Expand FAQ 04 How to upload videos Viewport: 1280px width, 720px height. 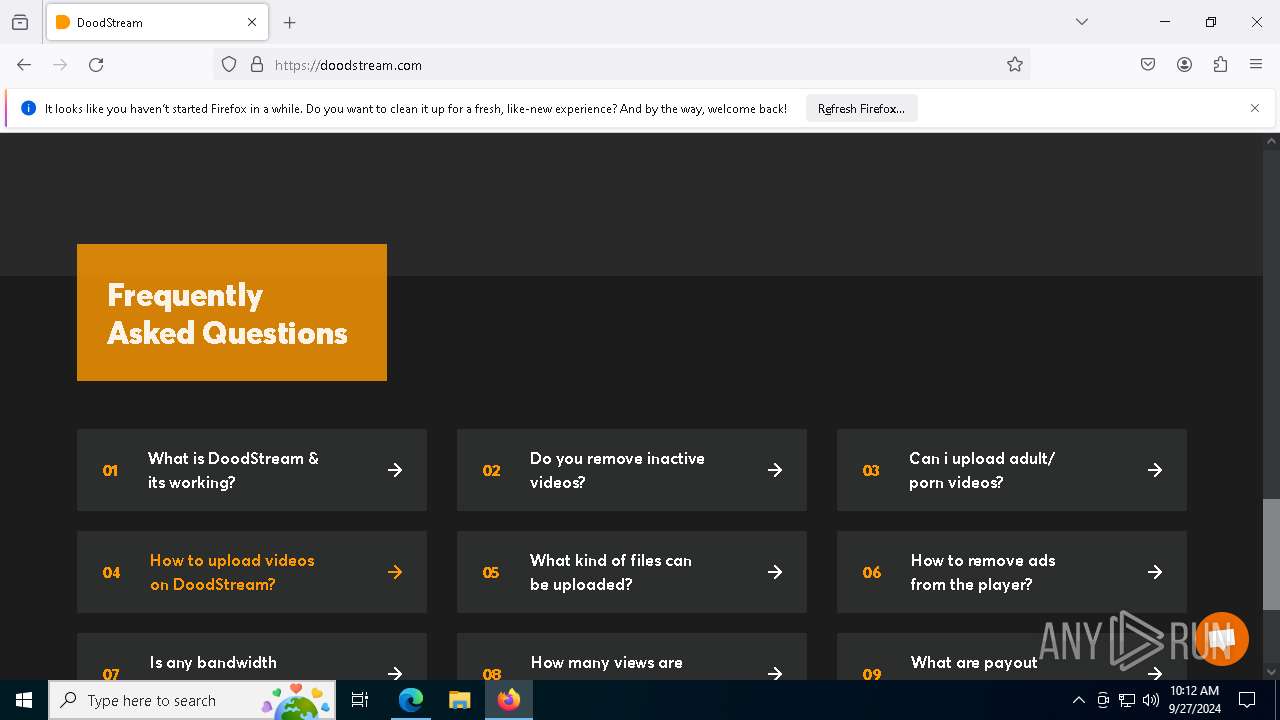(x=252, y=572)
